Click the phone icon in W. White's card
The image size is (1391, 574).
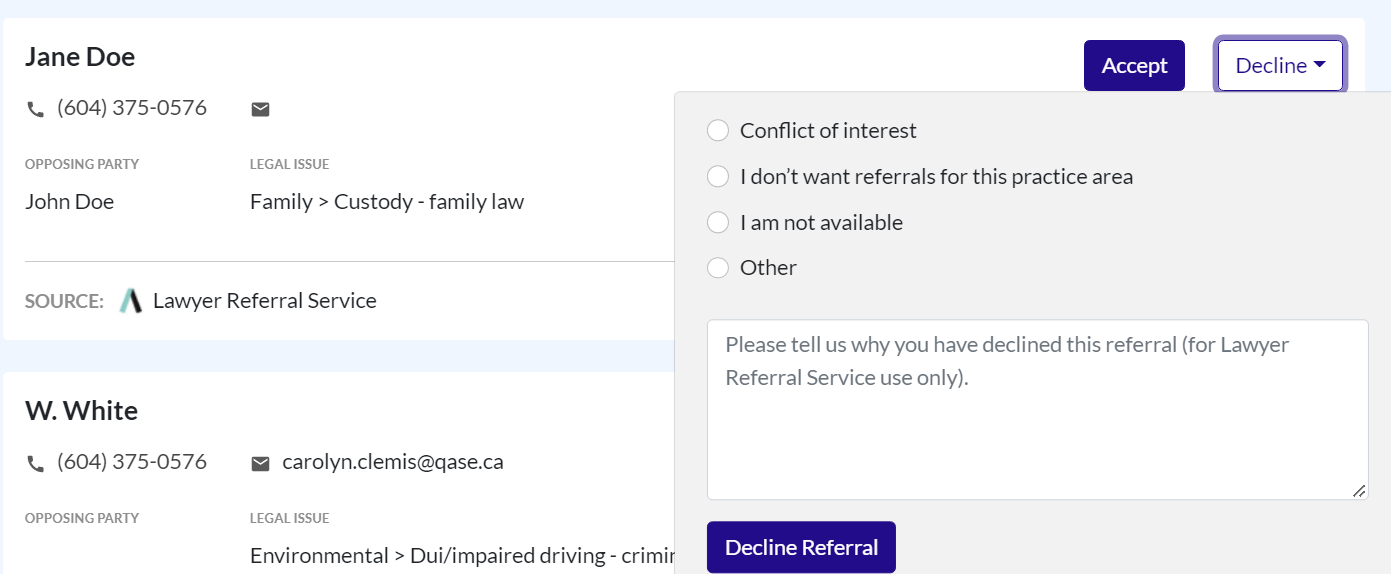pyautogui.click(x=36, y=463)
